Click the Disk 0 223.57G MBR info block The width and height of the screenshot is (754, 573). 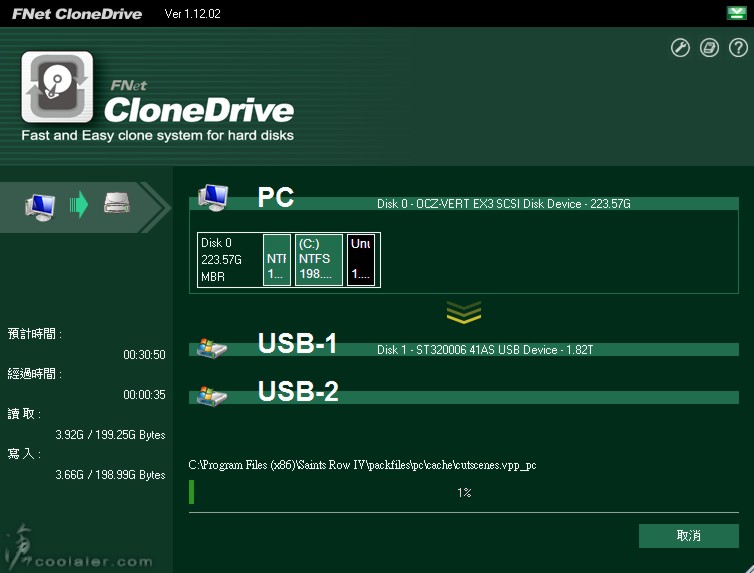(229, 260)
